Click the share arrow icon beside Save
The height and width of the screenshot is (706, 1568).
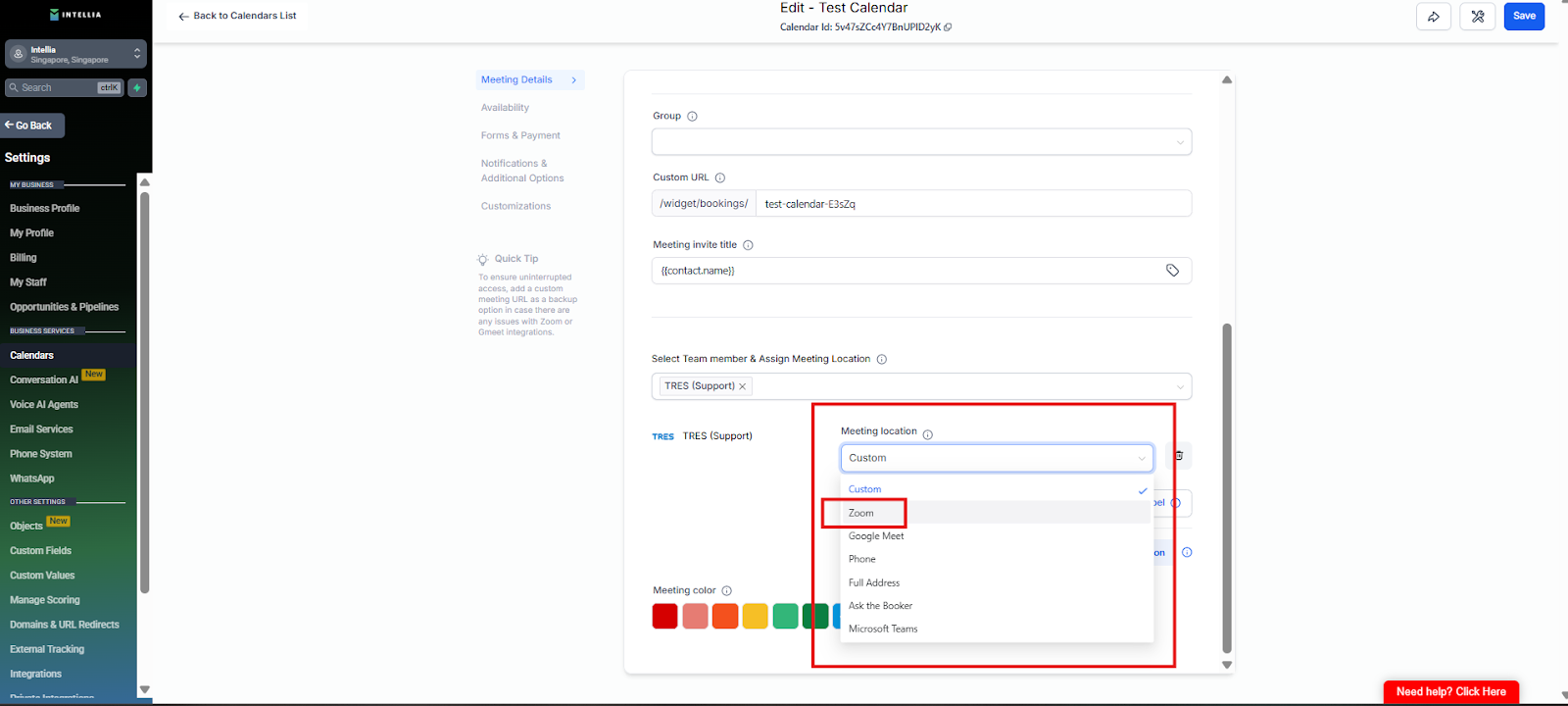tap(1434, 17)
